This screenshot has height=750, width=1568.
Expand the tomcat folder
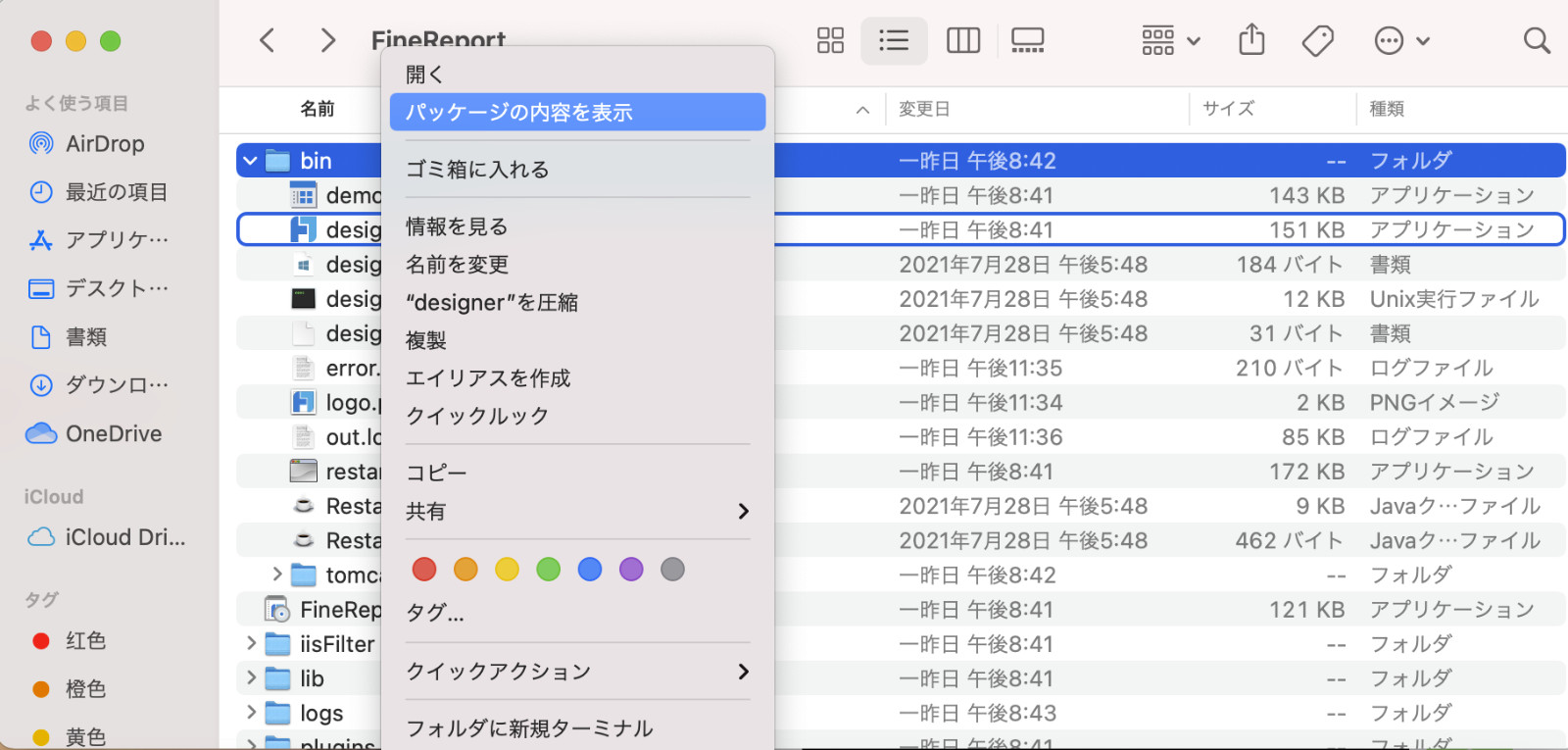(277, 575)
